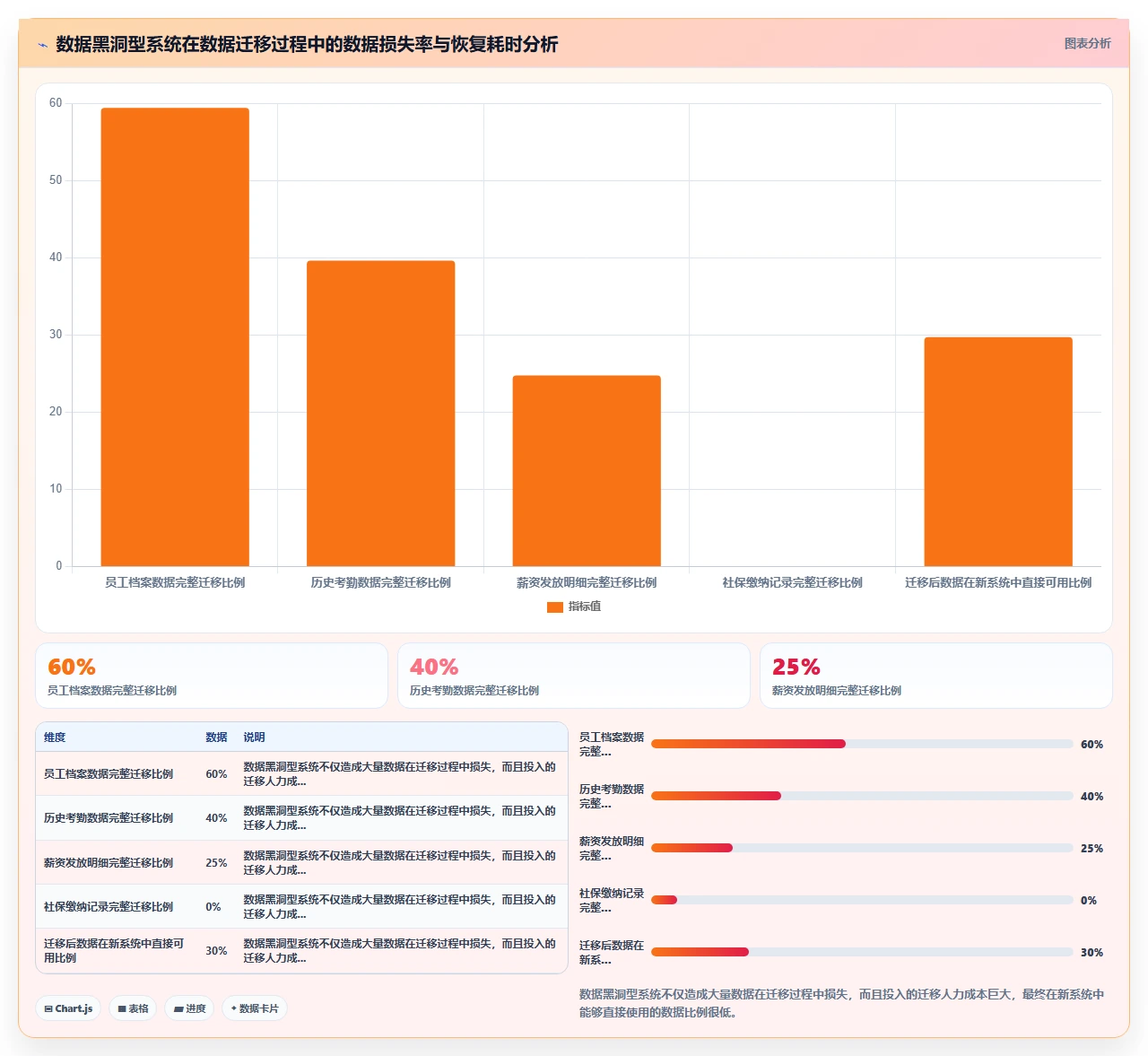Click the 25% value beside the progress list
The image size is (1148, 1056).
tap(1091, 849)
